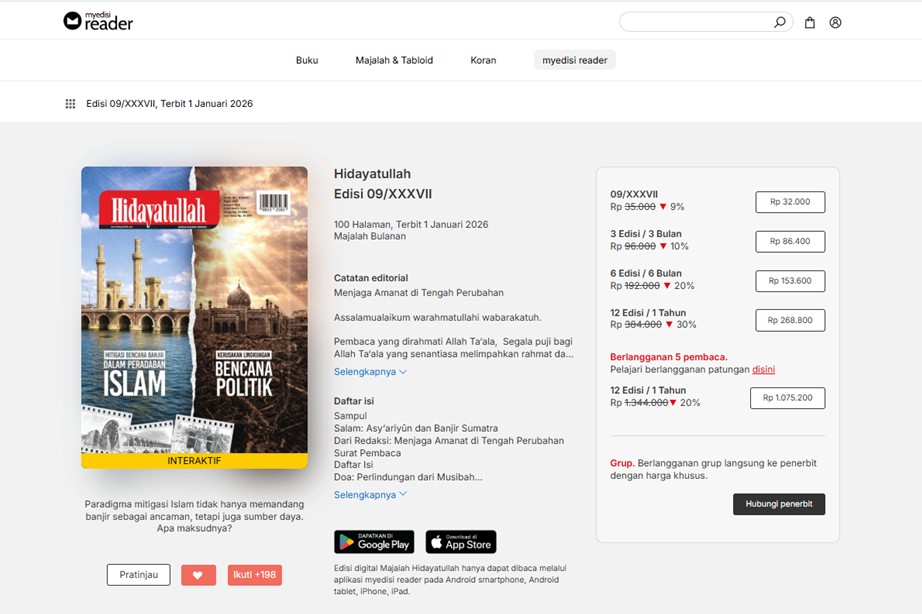
Task: Click 'Menjaga Amanat di Tengah Perubahan' editorial title
Action: pos(419,292)
